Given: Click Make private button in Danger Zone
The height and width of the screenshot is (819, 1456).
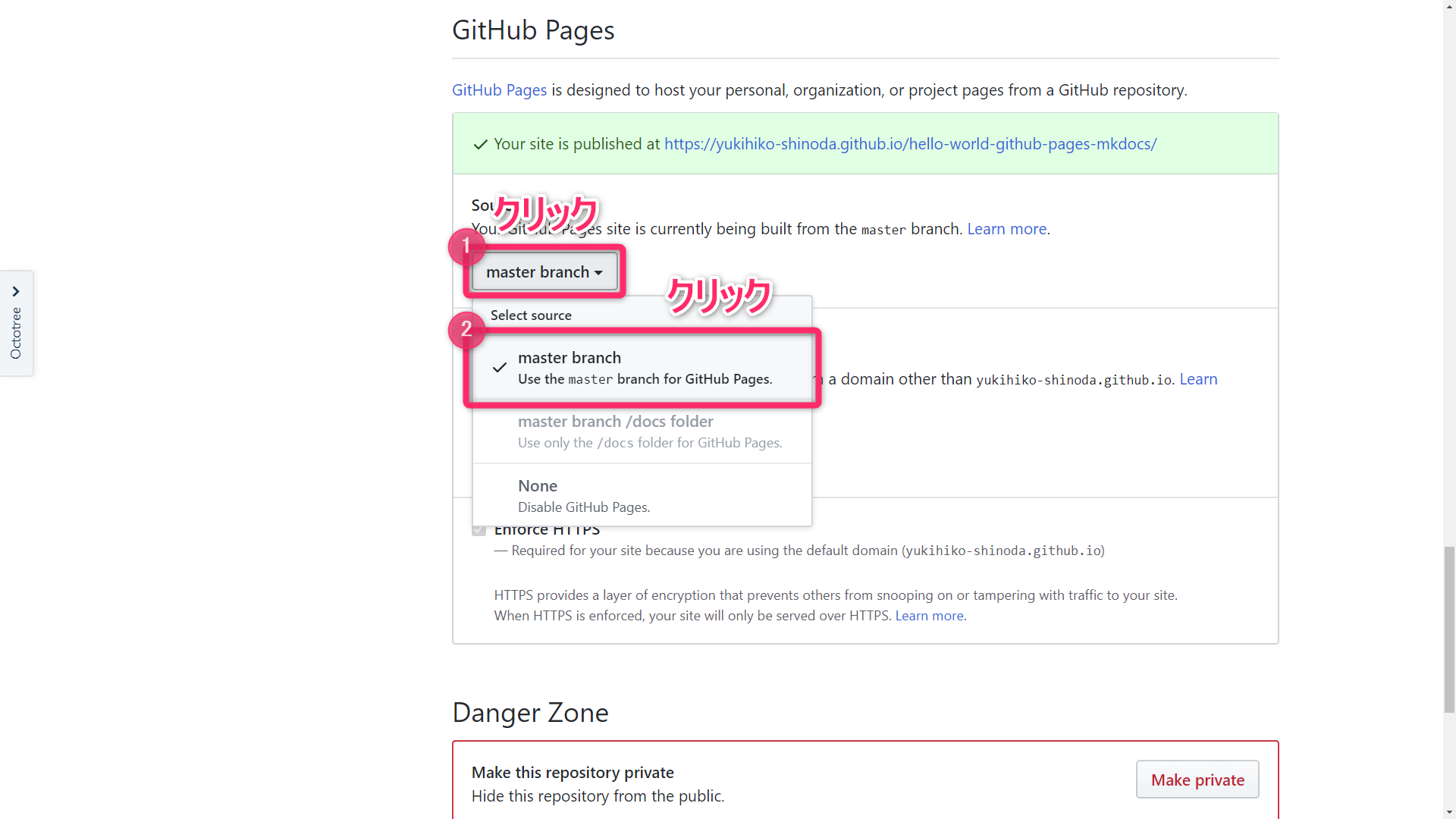Looking at the screenshot, I should [1197, 780].
